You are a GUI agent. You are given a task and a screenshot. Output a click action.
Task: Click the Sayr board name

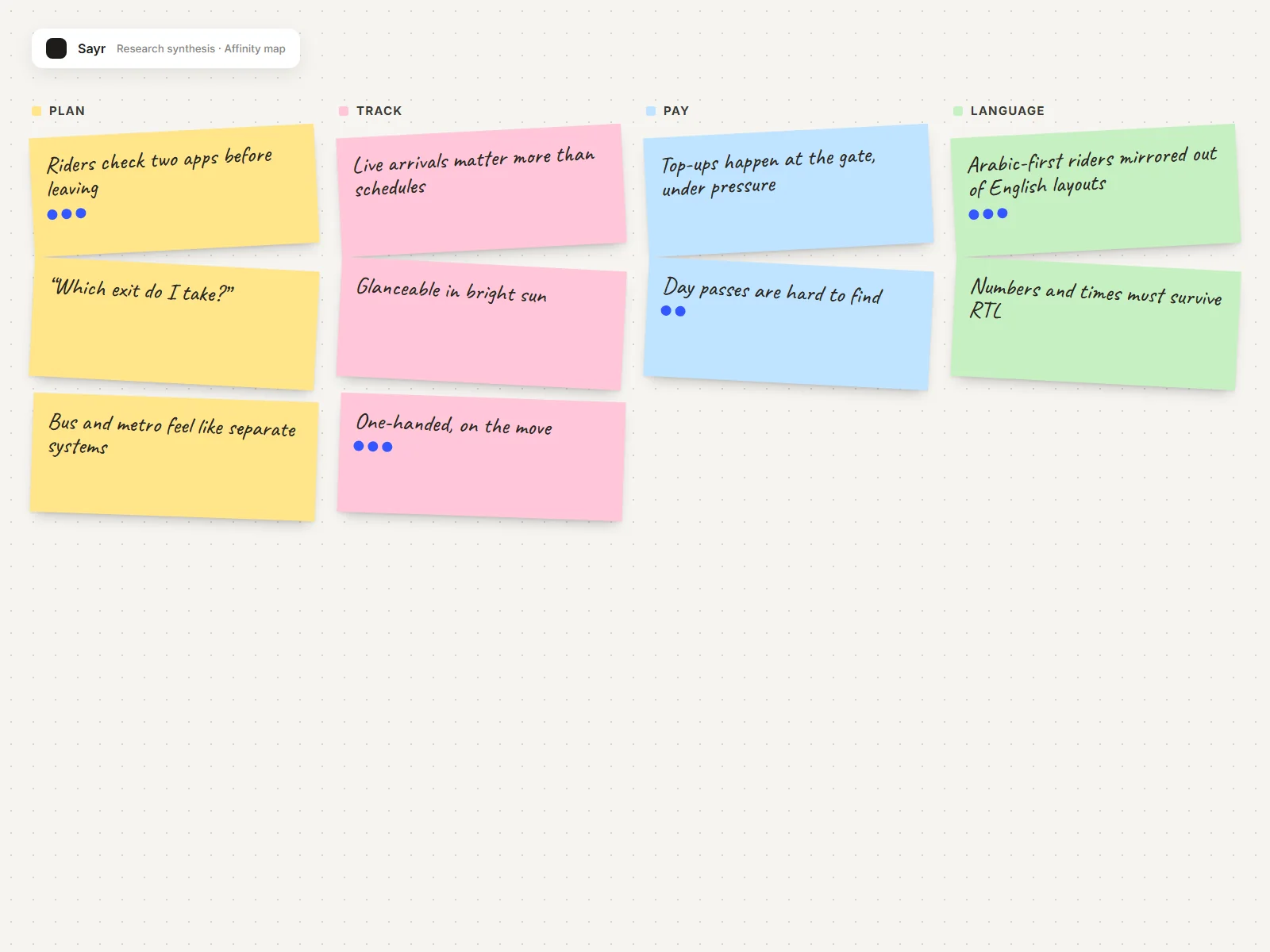(91, 48)
